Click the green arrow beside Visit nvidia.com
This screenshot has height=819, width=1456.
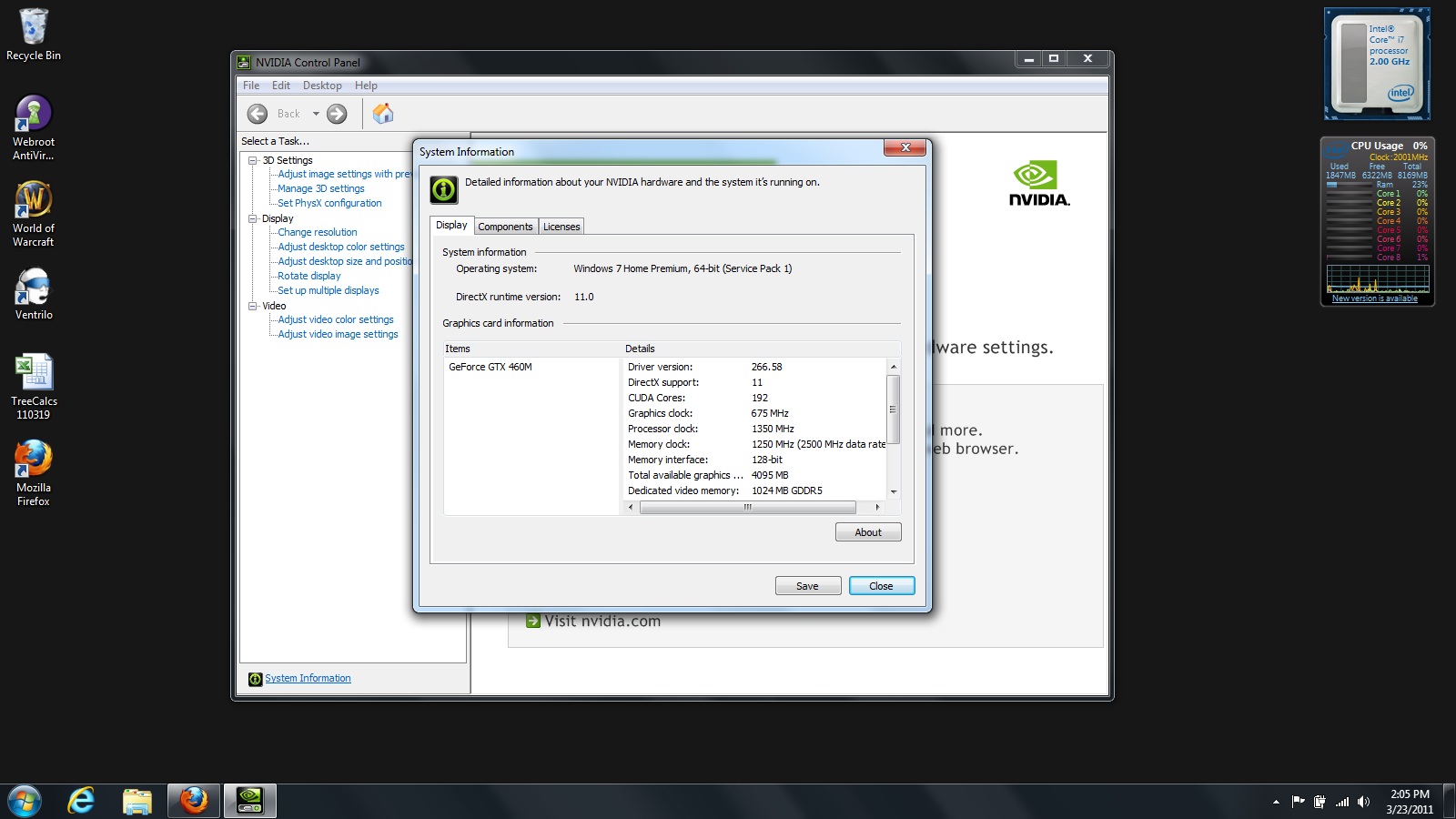point(533,621)
